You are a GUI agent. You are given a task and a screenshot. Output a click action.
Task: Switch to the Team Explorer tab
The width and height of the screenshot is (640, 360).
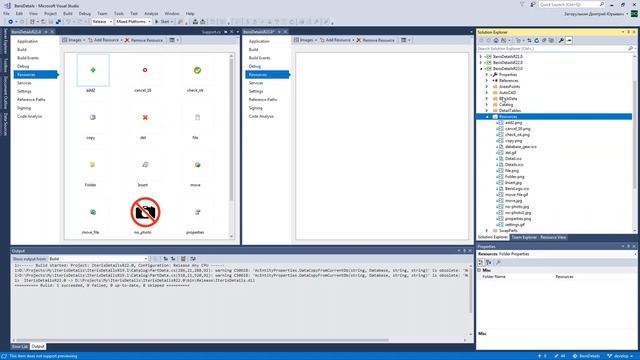(x=524, y=237)
